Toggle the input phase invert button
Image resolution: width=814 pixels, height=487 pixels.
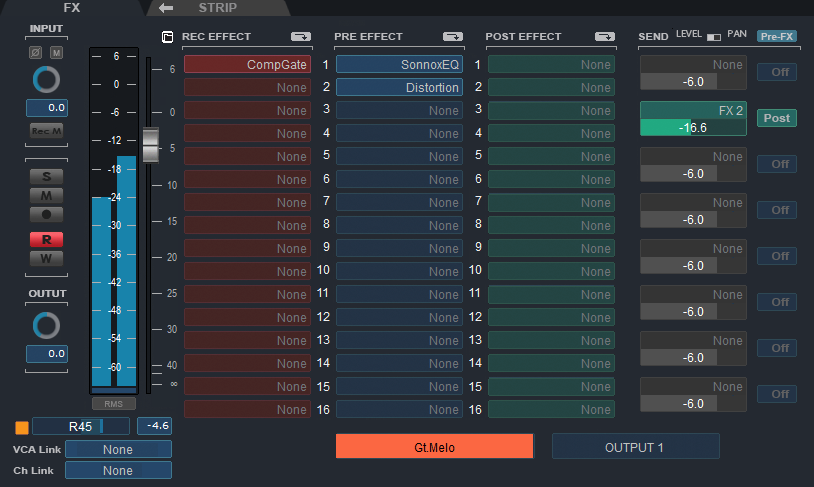pos(35,52)
